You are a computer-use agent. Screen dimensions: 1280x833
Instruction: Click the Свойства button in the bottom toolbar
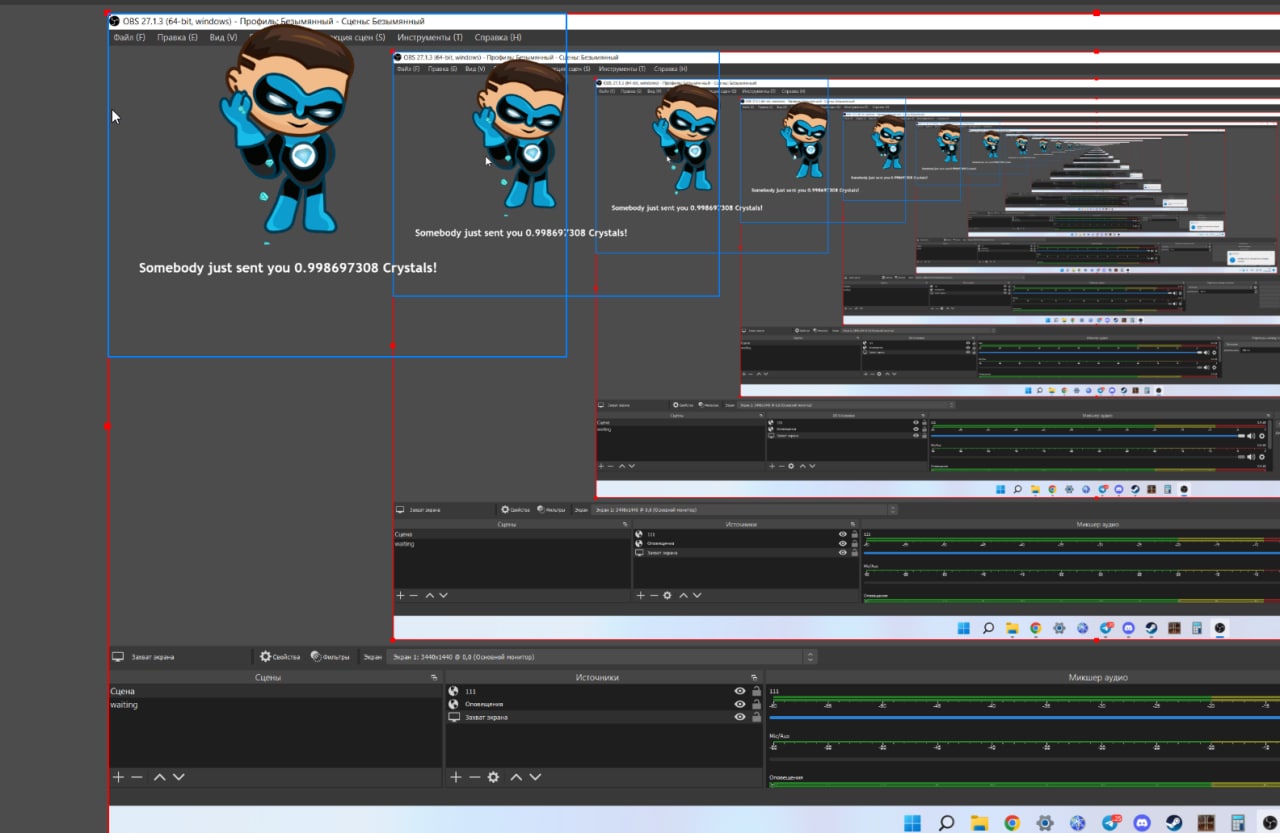(x=280, y=657)
